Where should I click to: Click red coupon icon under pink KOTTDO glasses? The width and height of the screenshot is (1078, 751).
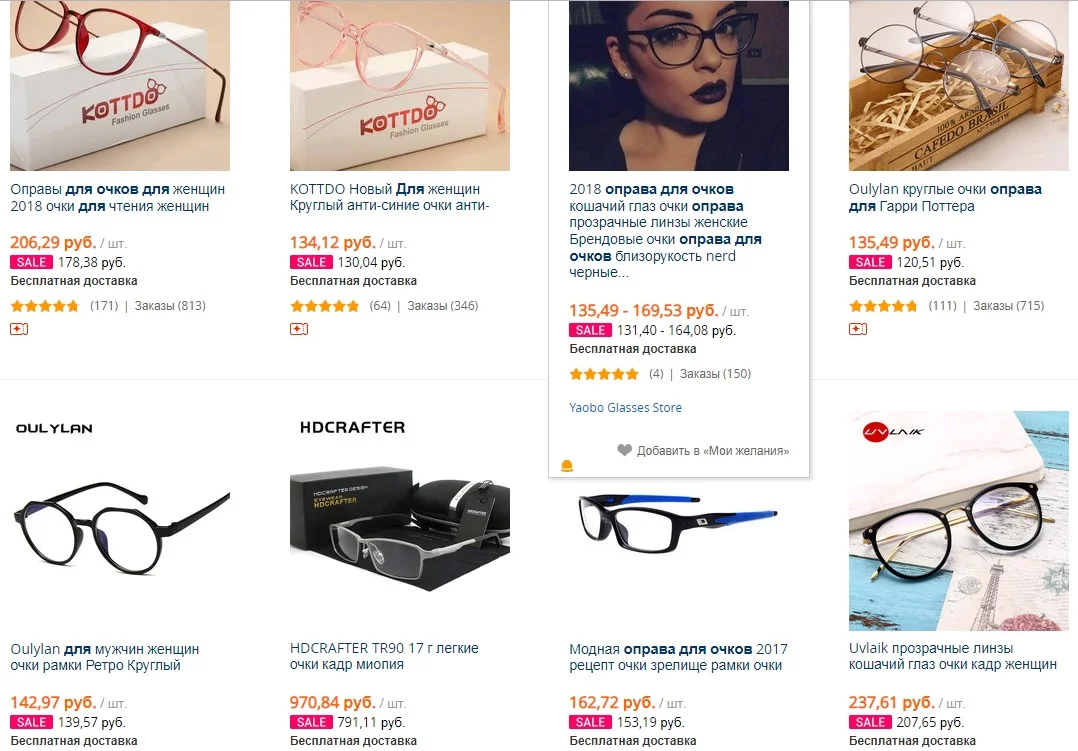point(299,328)
